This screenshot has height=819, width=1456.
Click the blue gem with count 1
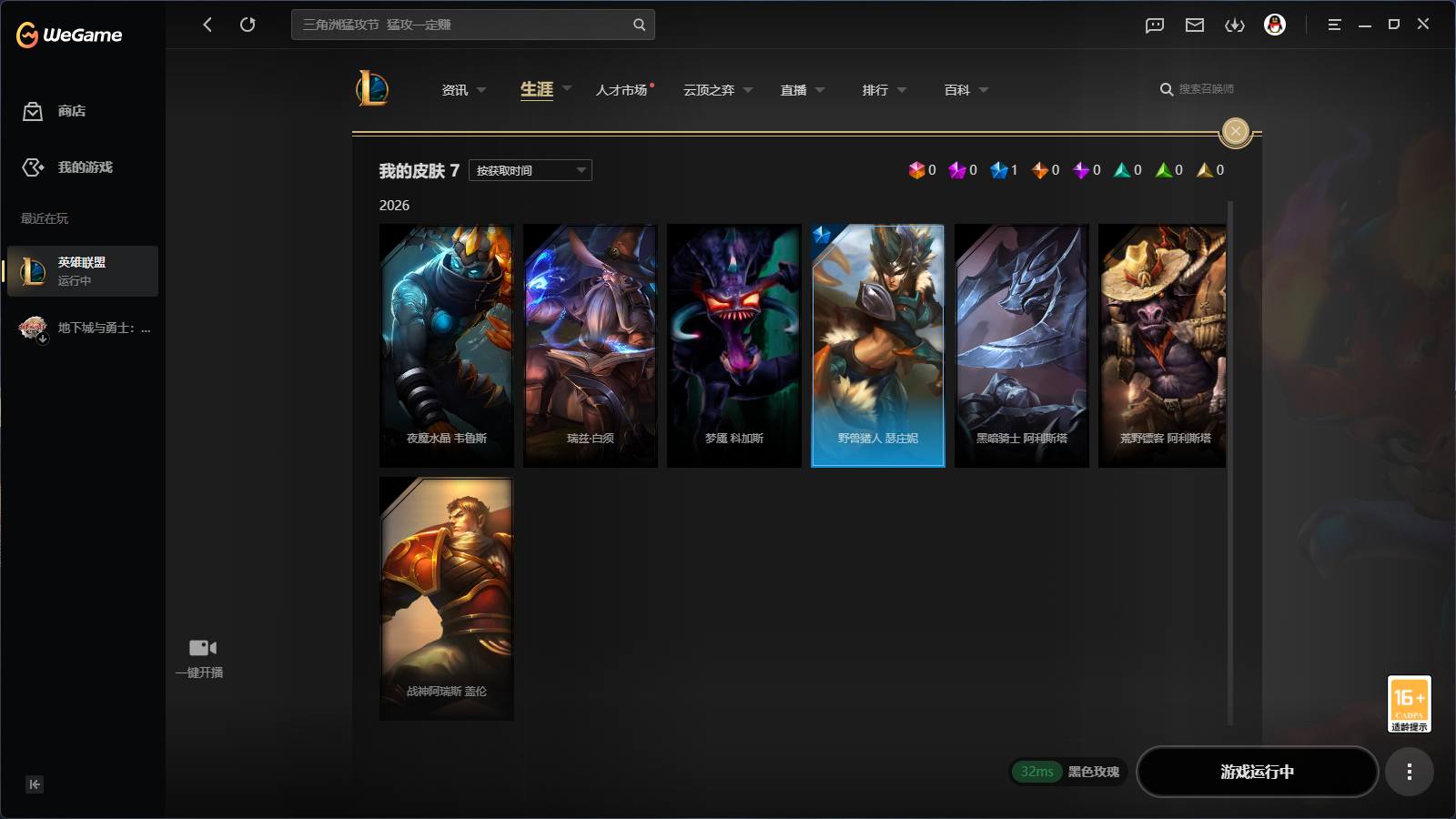(x=999, y=170)
